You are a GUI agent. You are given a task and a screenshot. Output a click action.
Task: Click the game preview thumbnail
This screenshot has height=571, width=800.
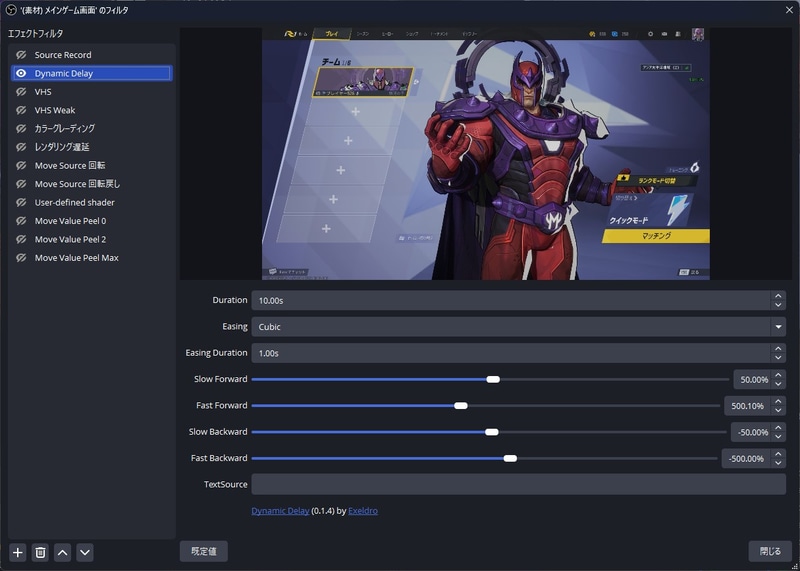pyautogui.click(x=486, y=153)
